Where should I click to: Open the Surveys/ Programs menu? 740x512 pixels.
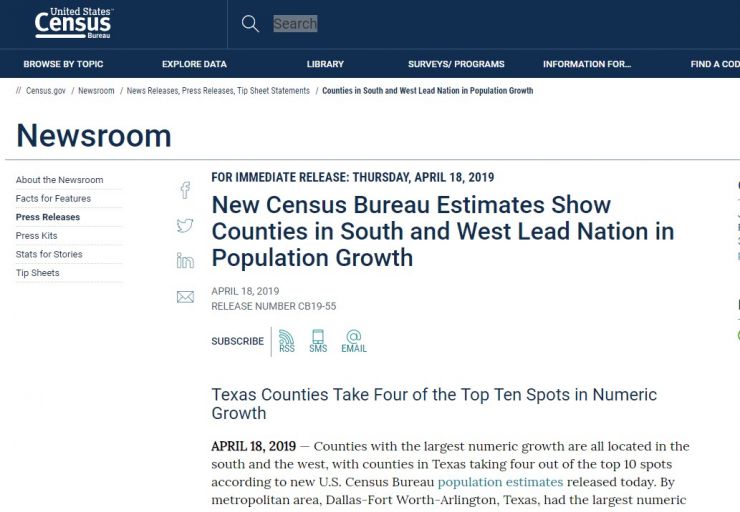coord(456,64)
